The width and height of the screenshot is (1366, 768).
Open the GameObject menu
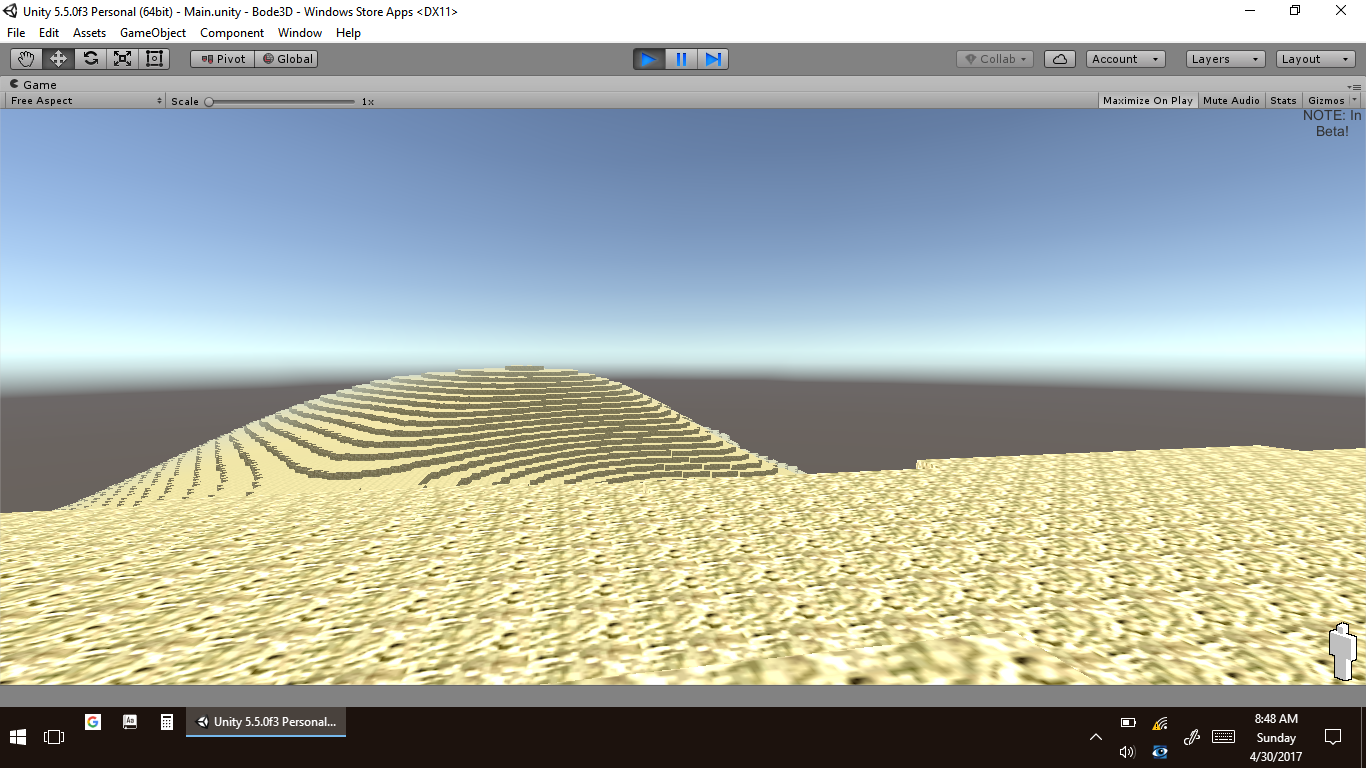[x=152, y=33]
